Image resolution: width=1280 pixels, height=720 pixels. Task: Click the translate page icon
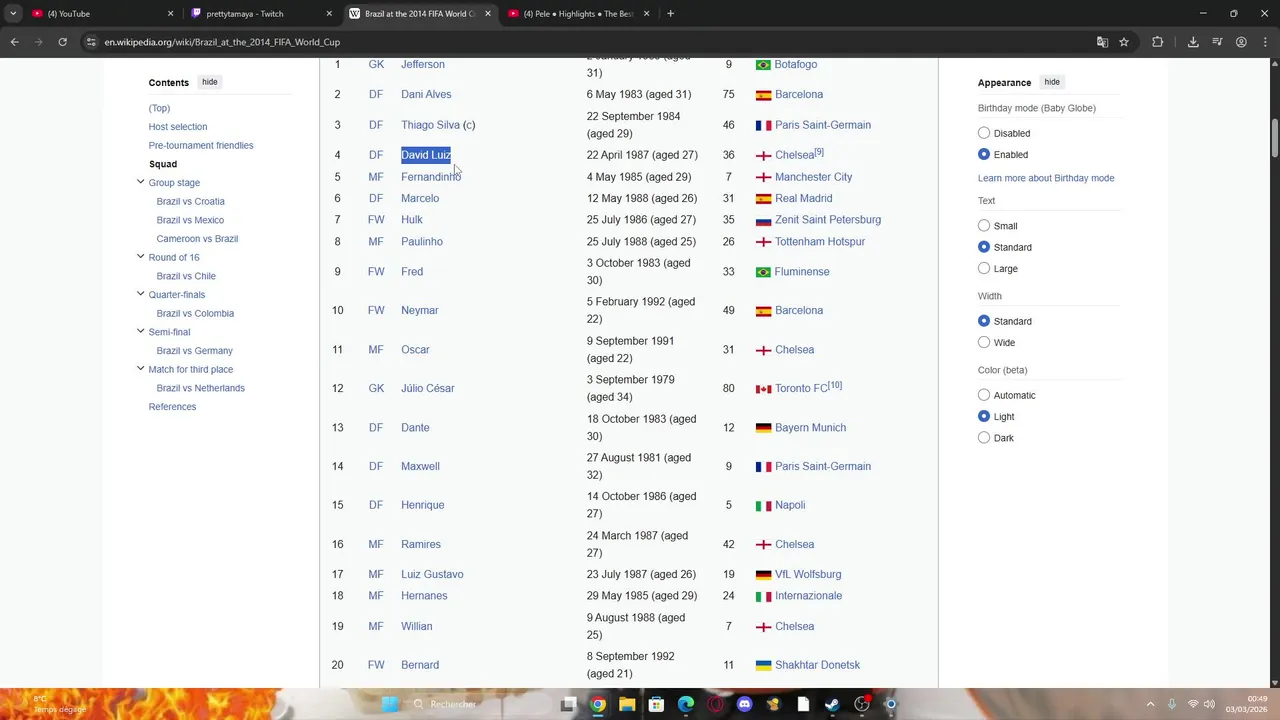tap(1102, 42)
